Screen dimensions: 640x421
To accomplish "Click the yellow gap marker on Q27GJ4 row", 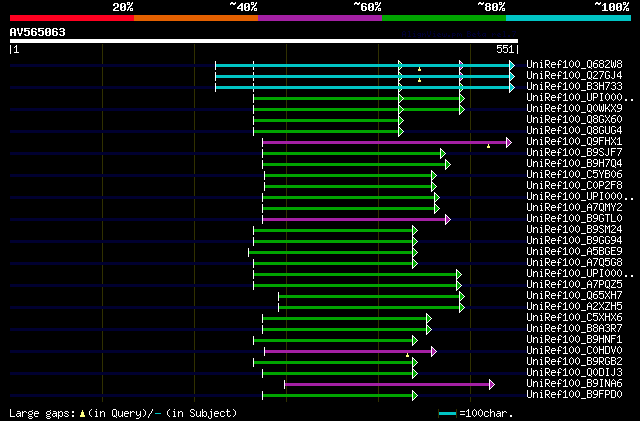I will click(x=419, y=80).
